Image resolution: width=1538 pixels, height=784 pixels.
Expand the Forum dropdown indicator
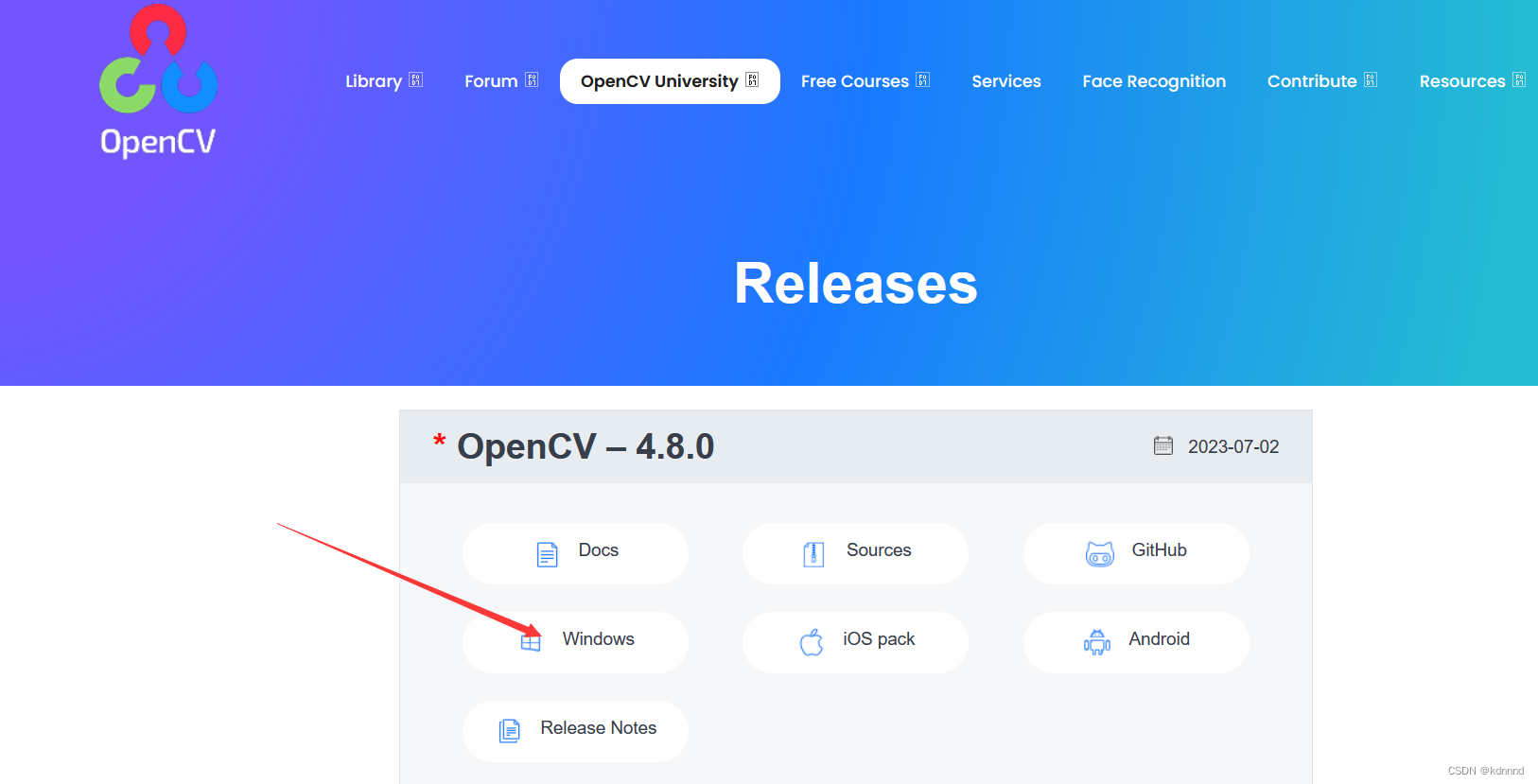point(532,80)
